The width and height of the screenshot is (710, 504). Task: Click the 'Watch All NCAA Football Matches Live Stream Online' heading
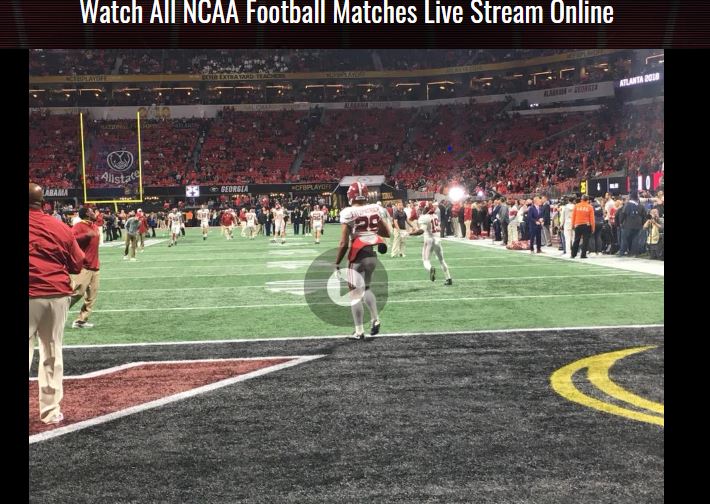click(x=346, y=13)
